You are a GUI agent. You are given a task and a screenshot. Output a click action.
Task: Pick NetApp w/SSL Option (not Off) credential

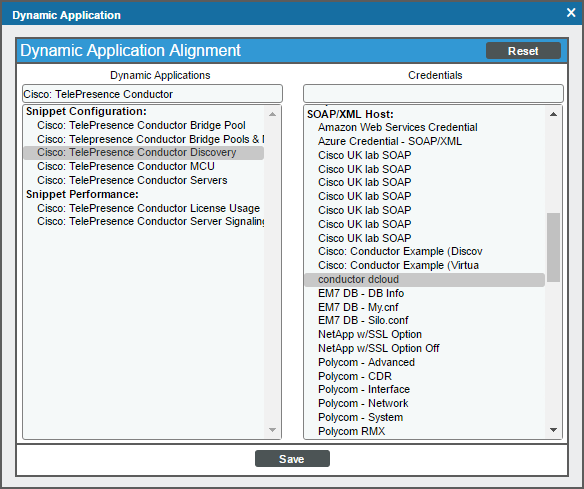coord(425,334)
